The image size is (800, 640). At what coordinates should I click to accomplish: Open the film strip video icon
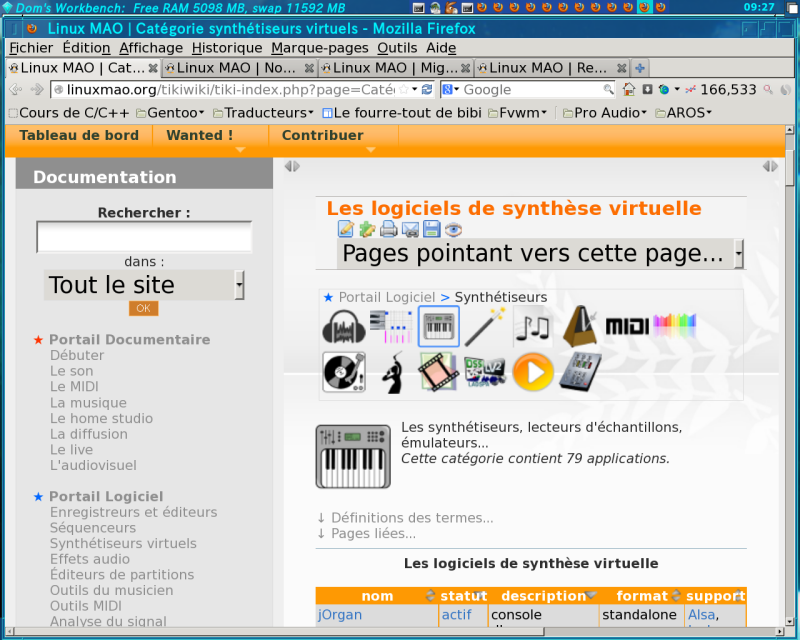click(x=438, y=372)
